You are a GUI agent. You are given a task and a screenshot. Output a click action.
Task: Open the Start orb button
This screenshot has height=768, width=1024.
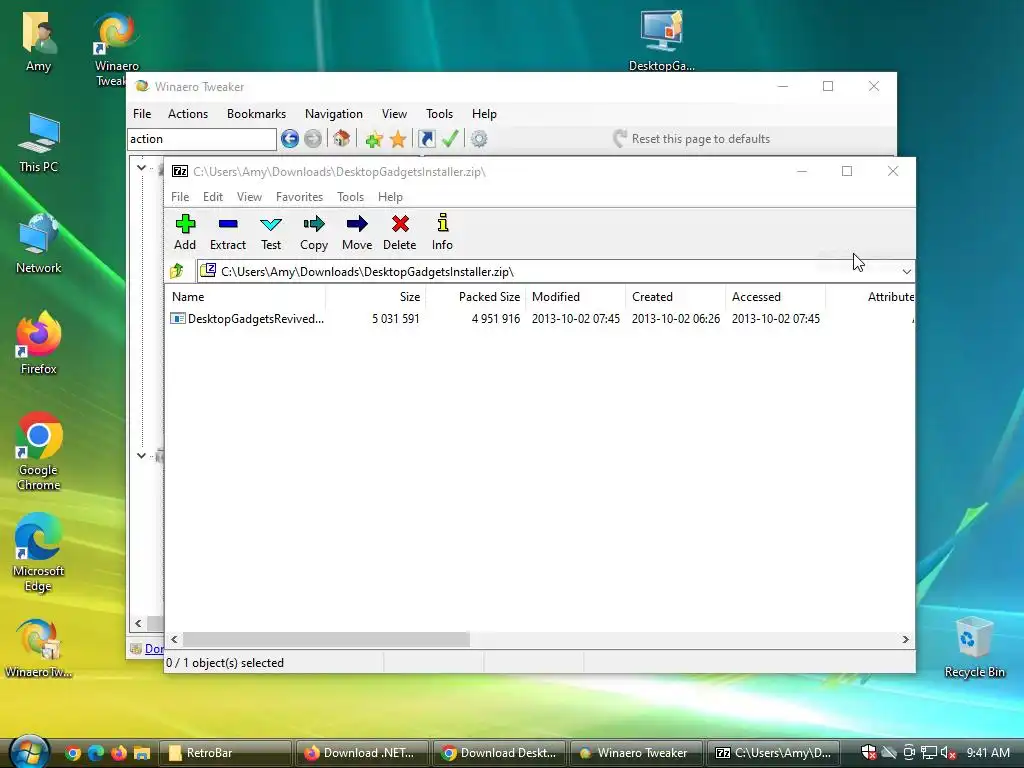click(x=29, y=751)
